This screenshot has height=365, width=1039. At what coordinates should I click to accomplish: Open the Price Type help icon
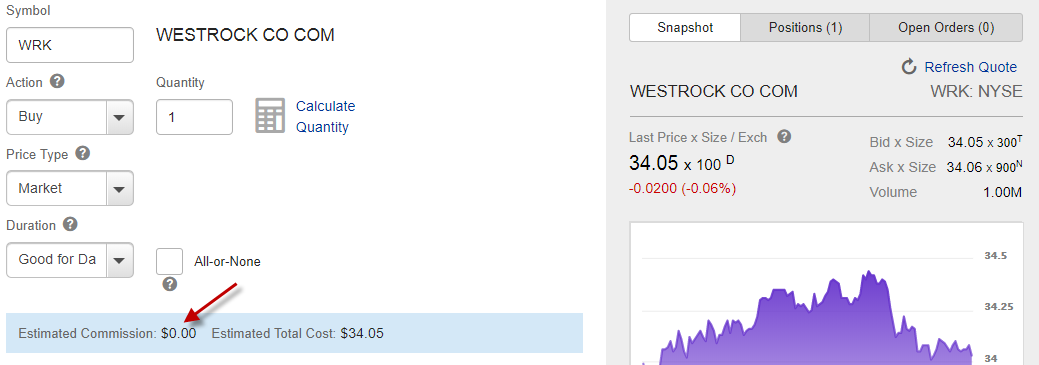pos(83,153)
